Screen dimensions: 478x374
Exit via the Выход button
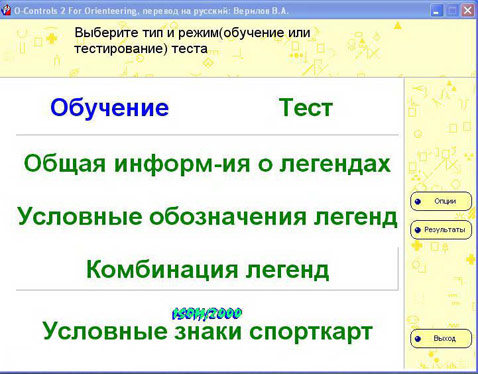coord(441,339)
